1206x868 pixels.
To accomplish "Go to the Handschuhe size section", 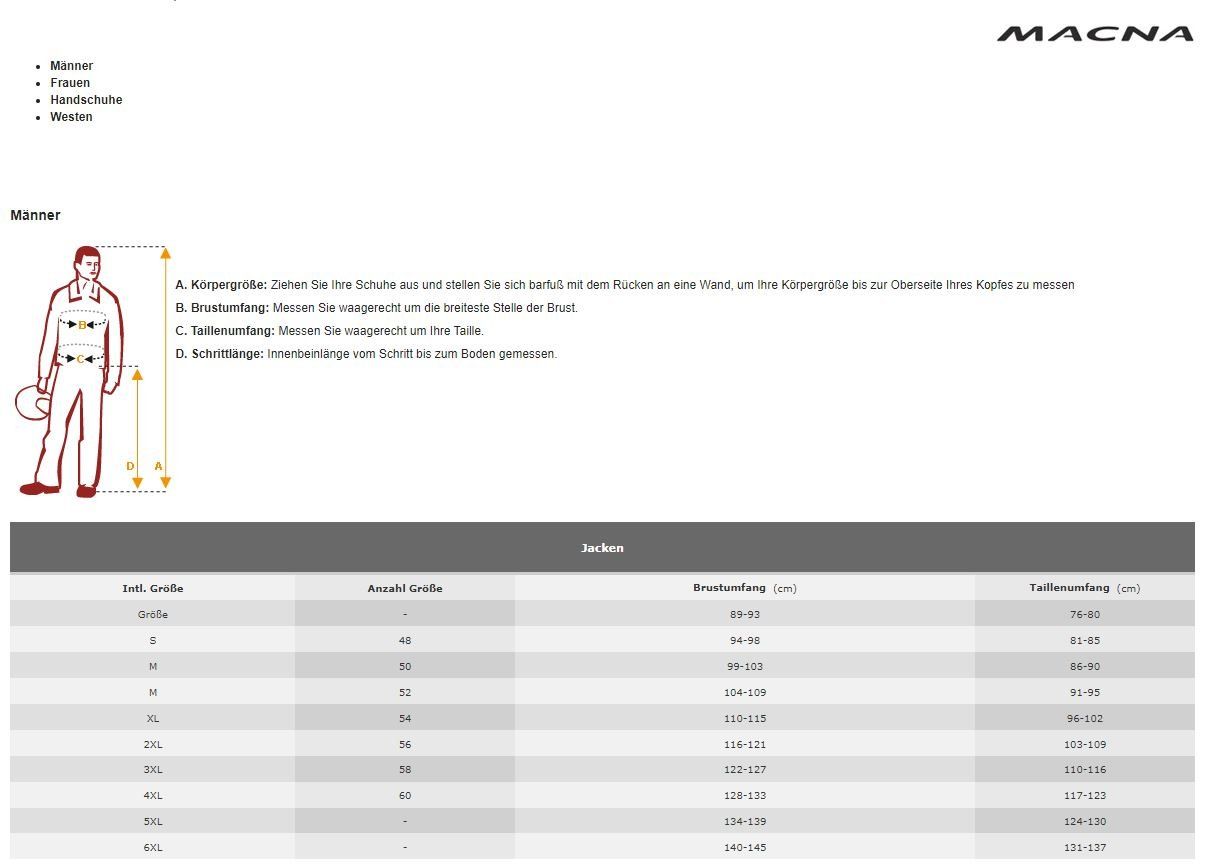I will pos(86,100).
